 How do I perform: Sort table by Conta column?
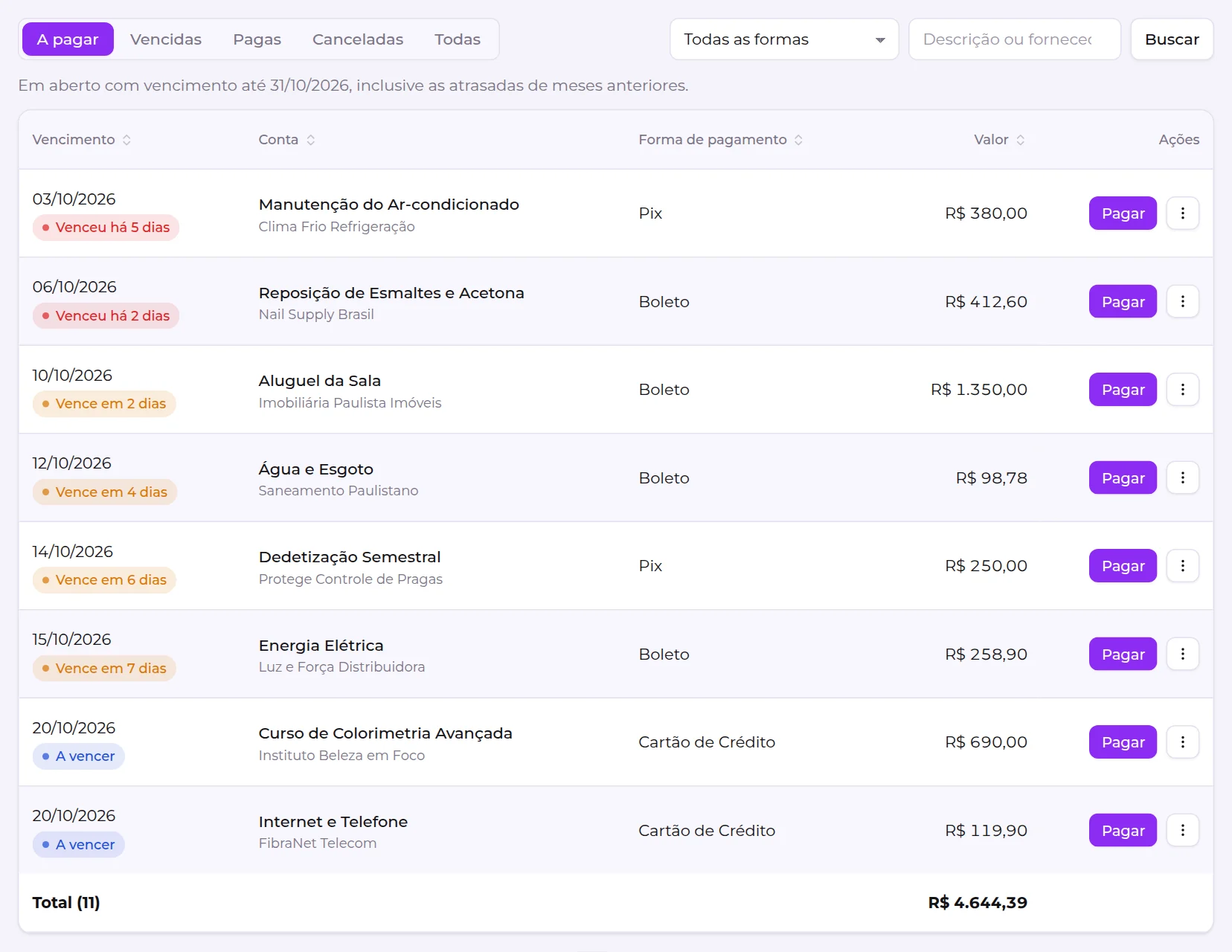pyautogui.click(x=287, y=140)
